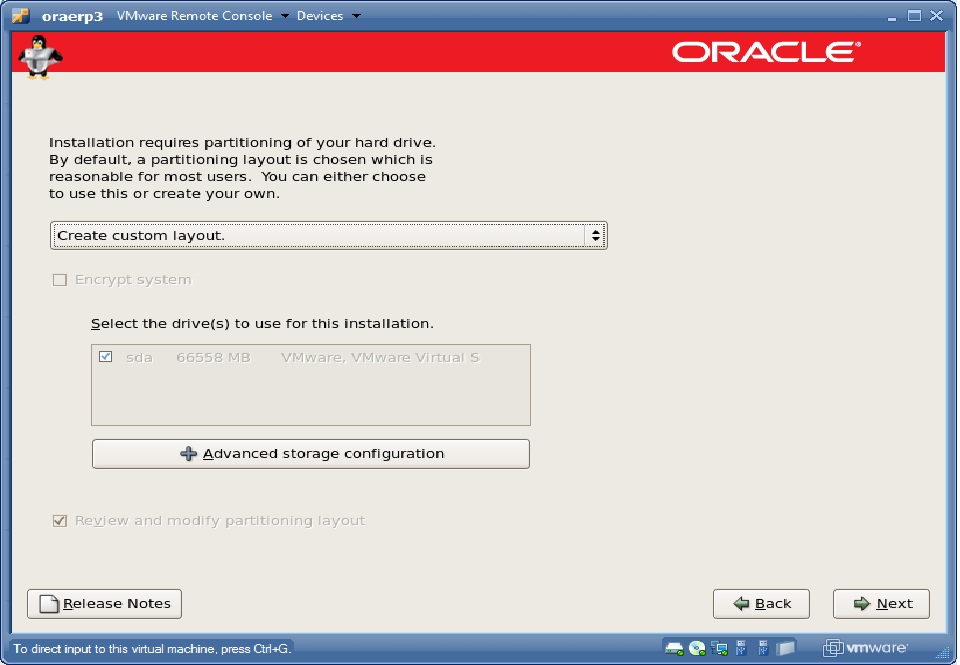Screen dimensions: 960x665
Task: Click the network adapter icon in status bar
Action: (x=718, y=648)
